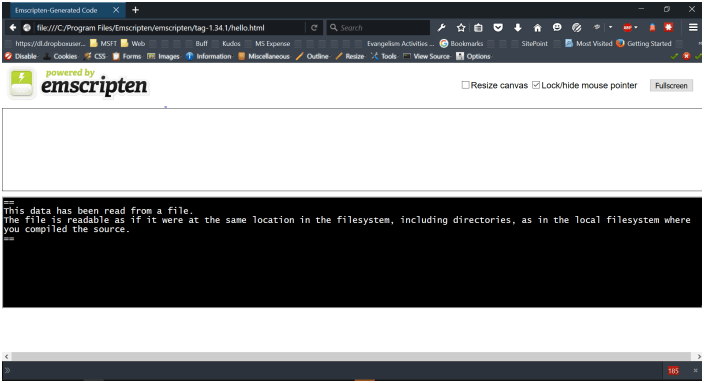The height and width of the screenshot is (383, 704).
Task: Bookmark this page with the star icon
Action: pyautogui.click(x=461, y=28)
